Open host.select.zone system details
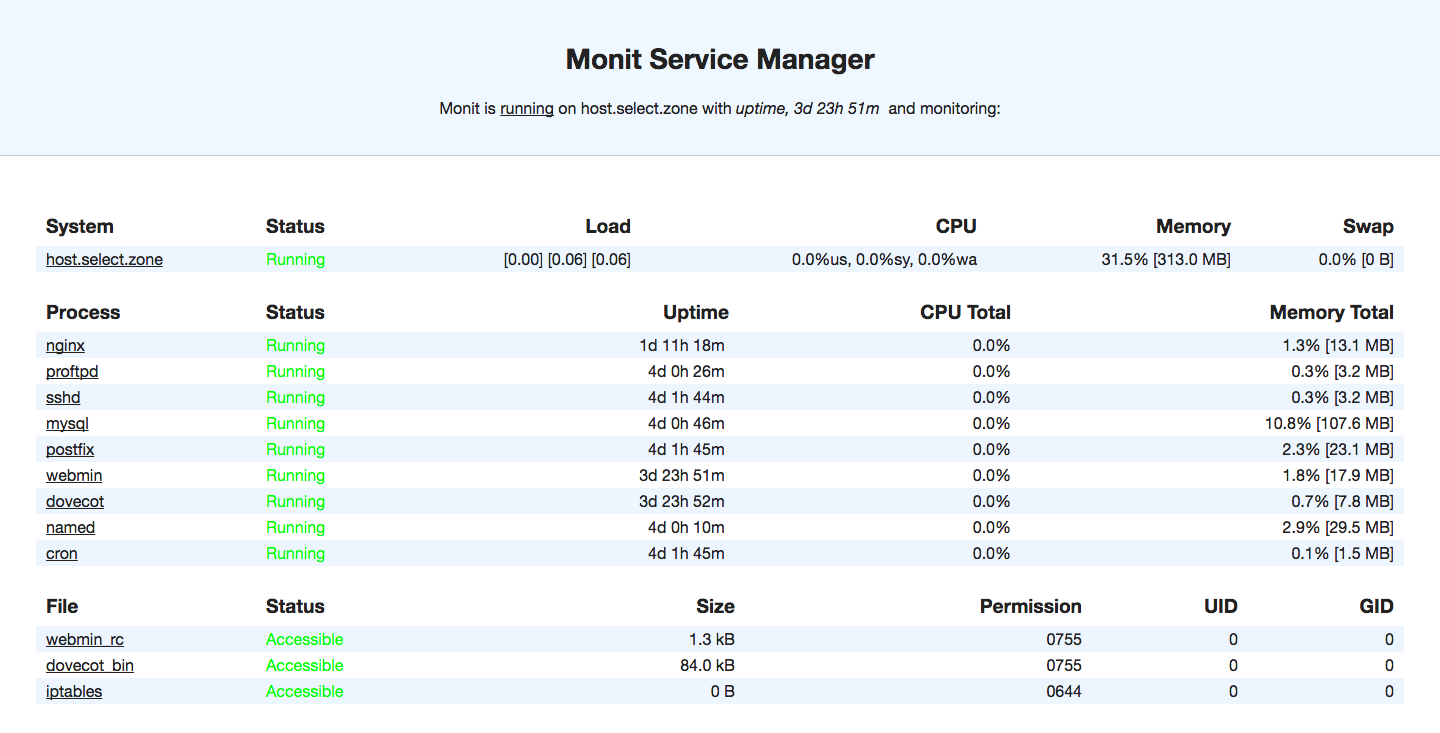This screenshot has height=733, width=1440. tap(104, 259)
